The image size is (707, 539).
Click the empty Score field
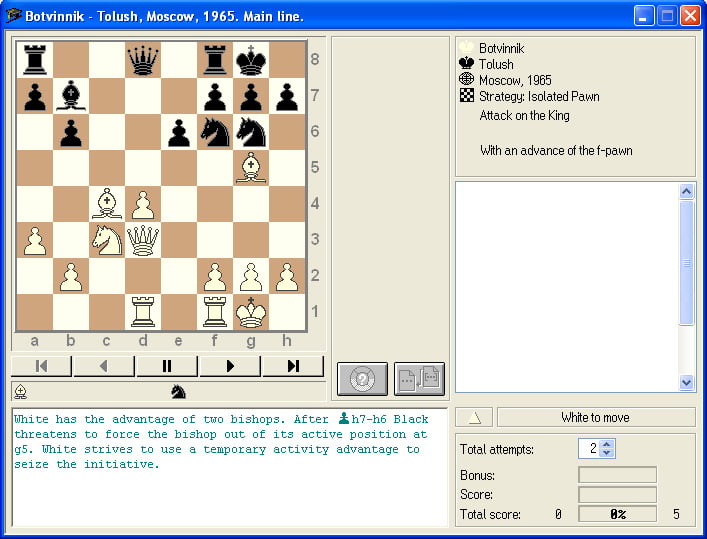tap(617, 494)
